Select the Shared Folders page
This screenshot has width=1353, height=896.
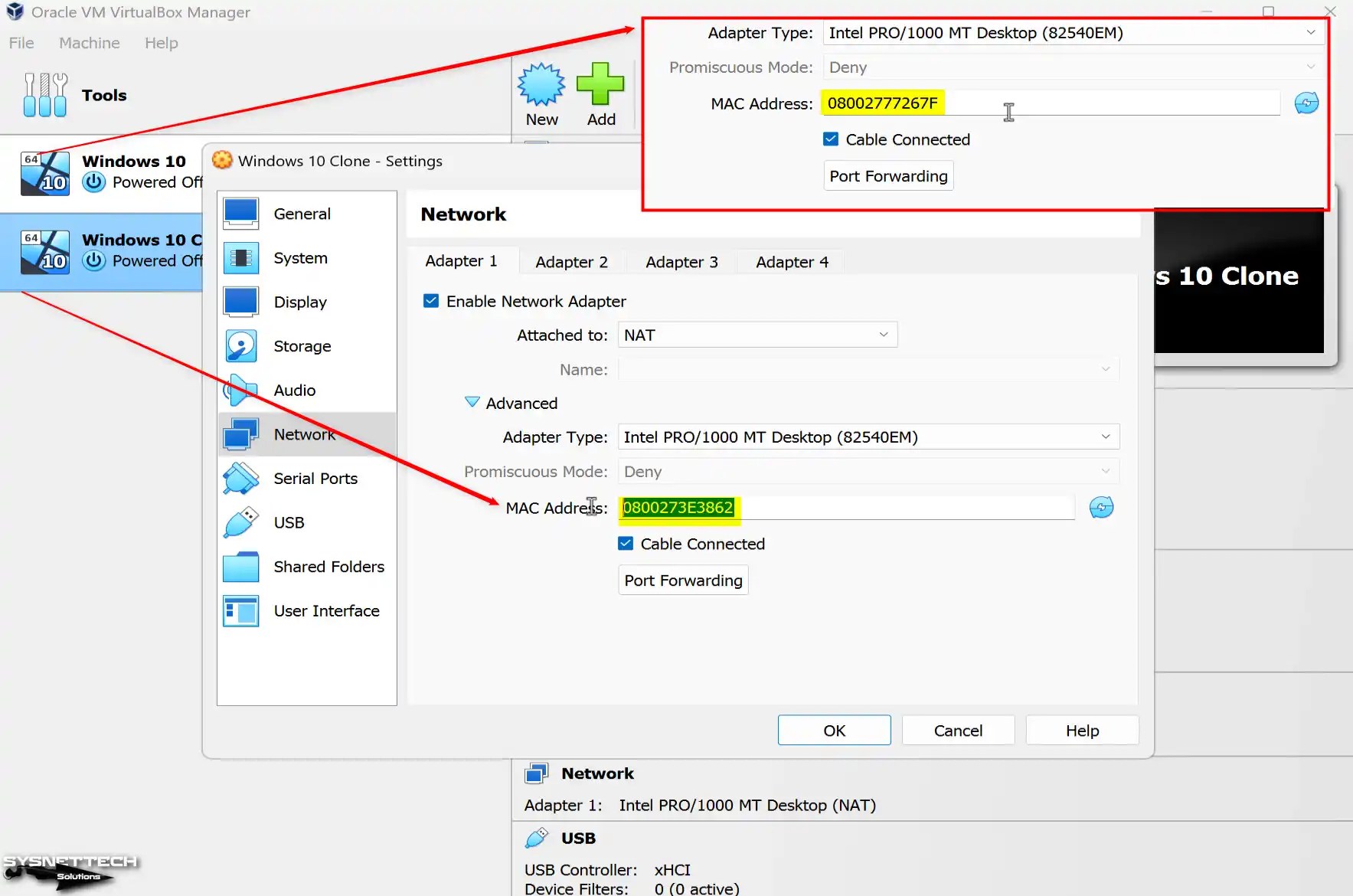coord(240,567)
